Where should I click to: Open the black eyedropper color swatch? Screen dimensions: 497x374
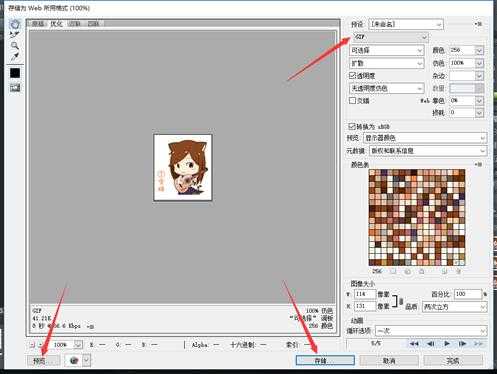[x=15, y=73]
